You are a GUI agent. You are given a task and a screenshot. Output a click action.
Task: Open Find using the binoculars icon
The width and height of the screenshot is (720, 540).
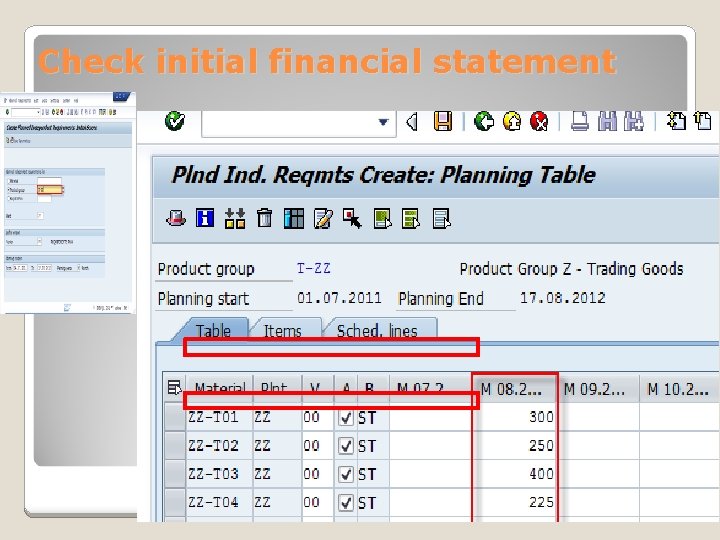pos(607,122)
